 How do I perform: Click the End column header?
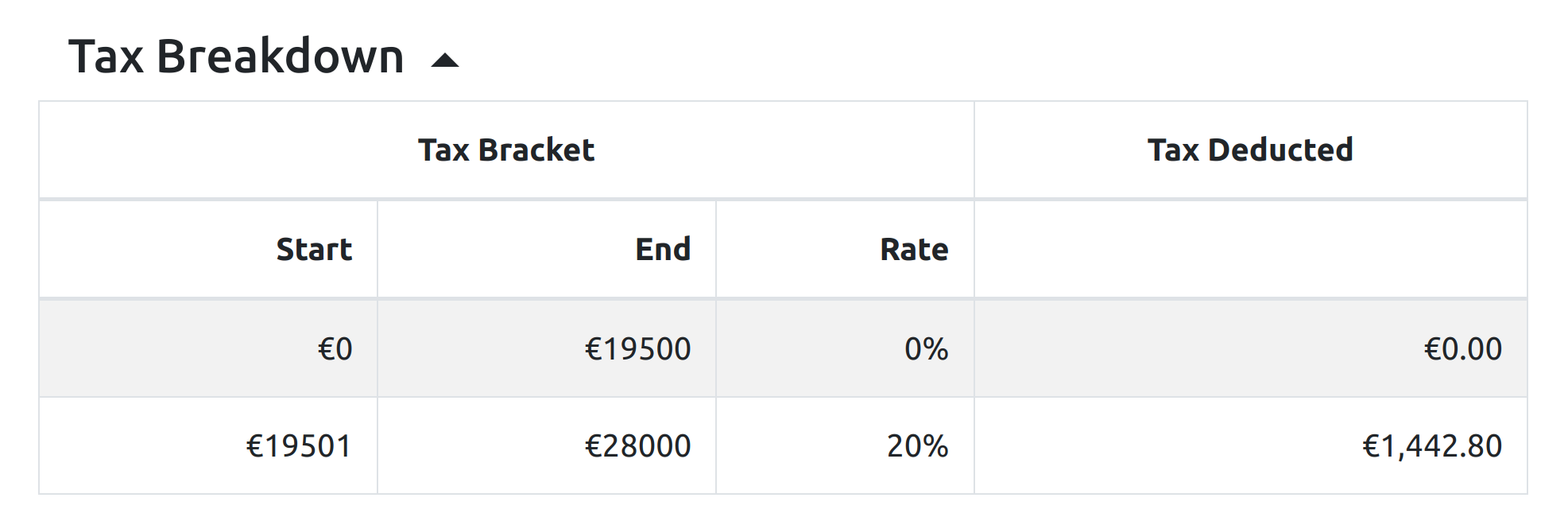pyautogui.click(x=663, y=250)
